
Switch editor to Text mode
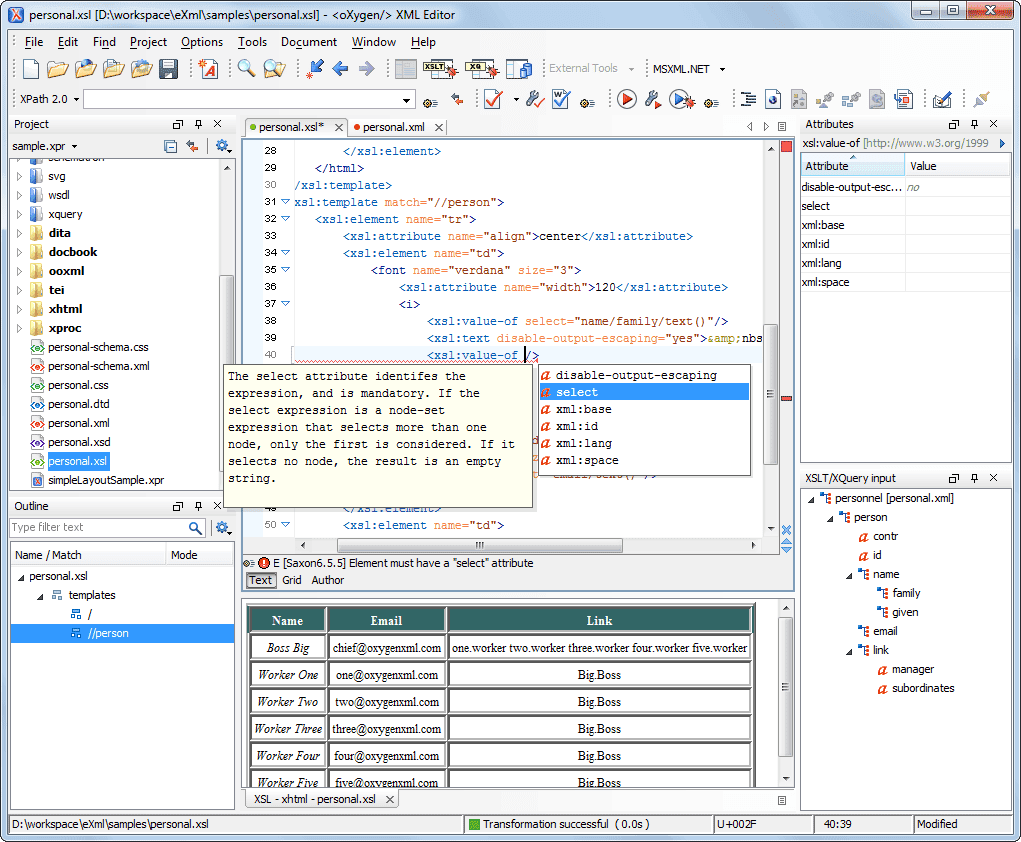coord(260,580)
